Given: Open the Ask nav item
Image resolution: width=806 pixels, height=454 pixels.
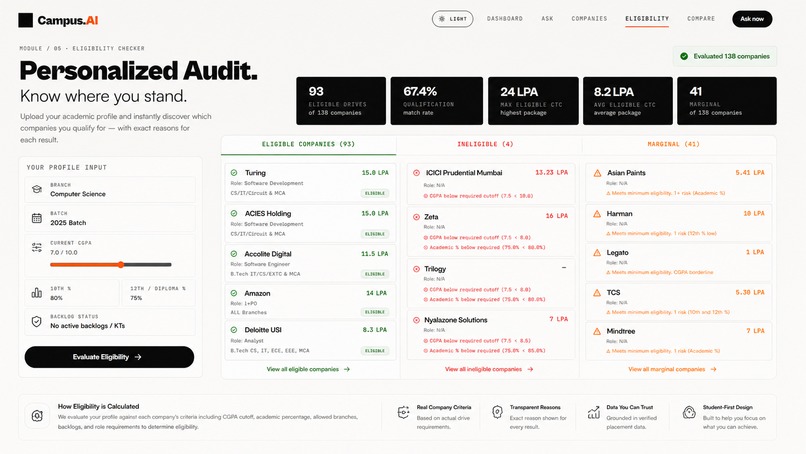Looking at the screenshot, I should click(x=547, y=19).
